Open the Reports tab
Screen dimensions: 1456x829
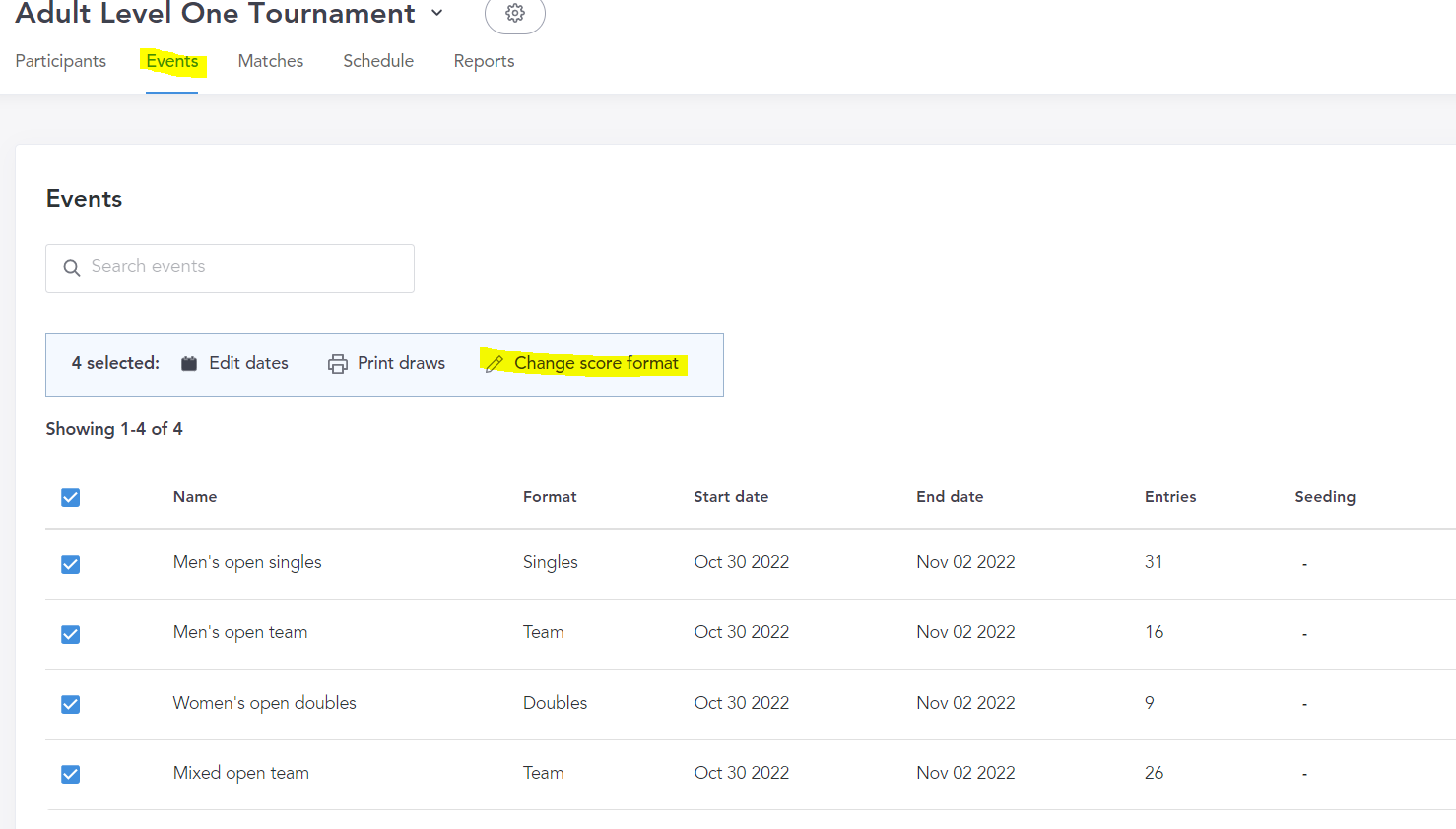pyautogui.click(x=484, y=61)
